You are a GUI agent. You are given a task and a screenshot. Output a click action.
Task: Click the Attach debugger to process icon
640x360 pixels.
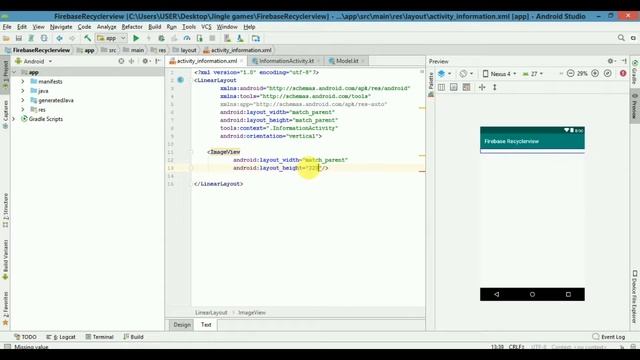[200, 38]
